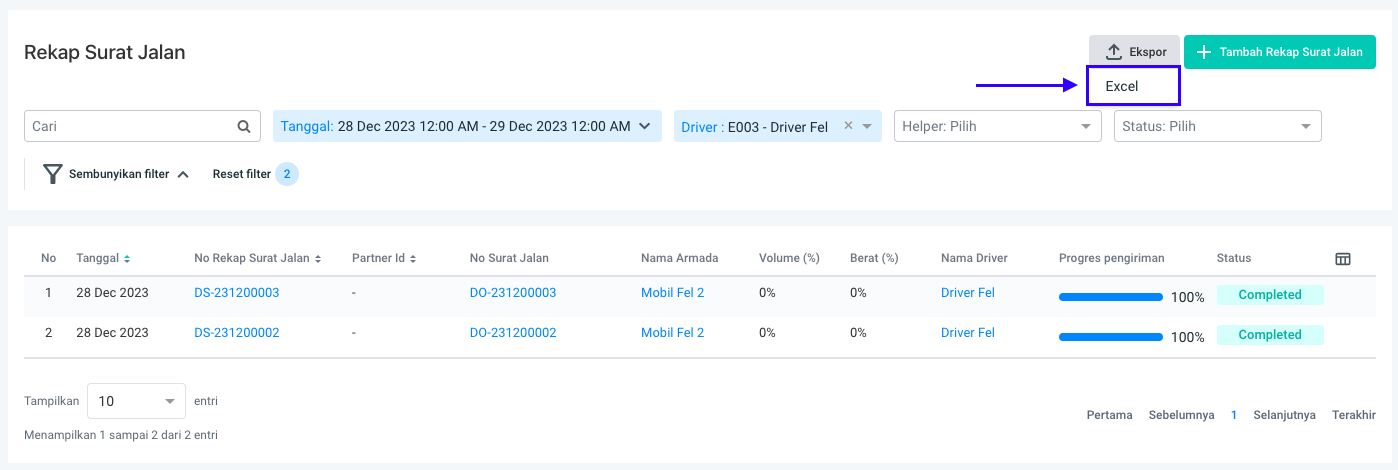Screen dimensions: 1398x470
Task: Click the Ekspor upload button
Action: tap(1135, 52)
